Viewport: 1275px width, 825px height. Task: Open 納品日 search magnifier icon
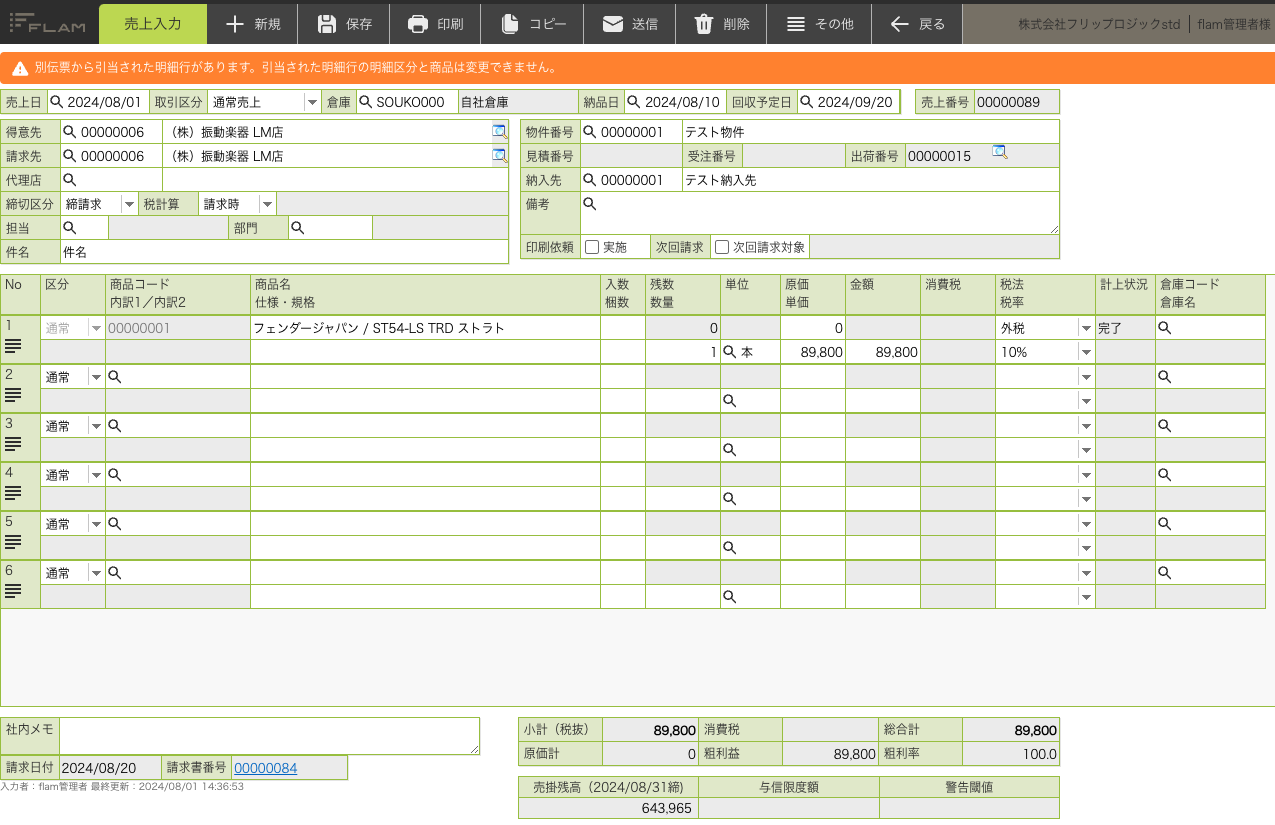[633, 102]
